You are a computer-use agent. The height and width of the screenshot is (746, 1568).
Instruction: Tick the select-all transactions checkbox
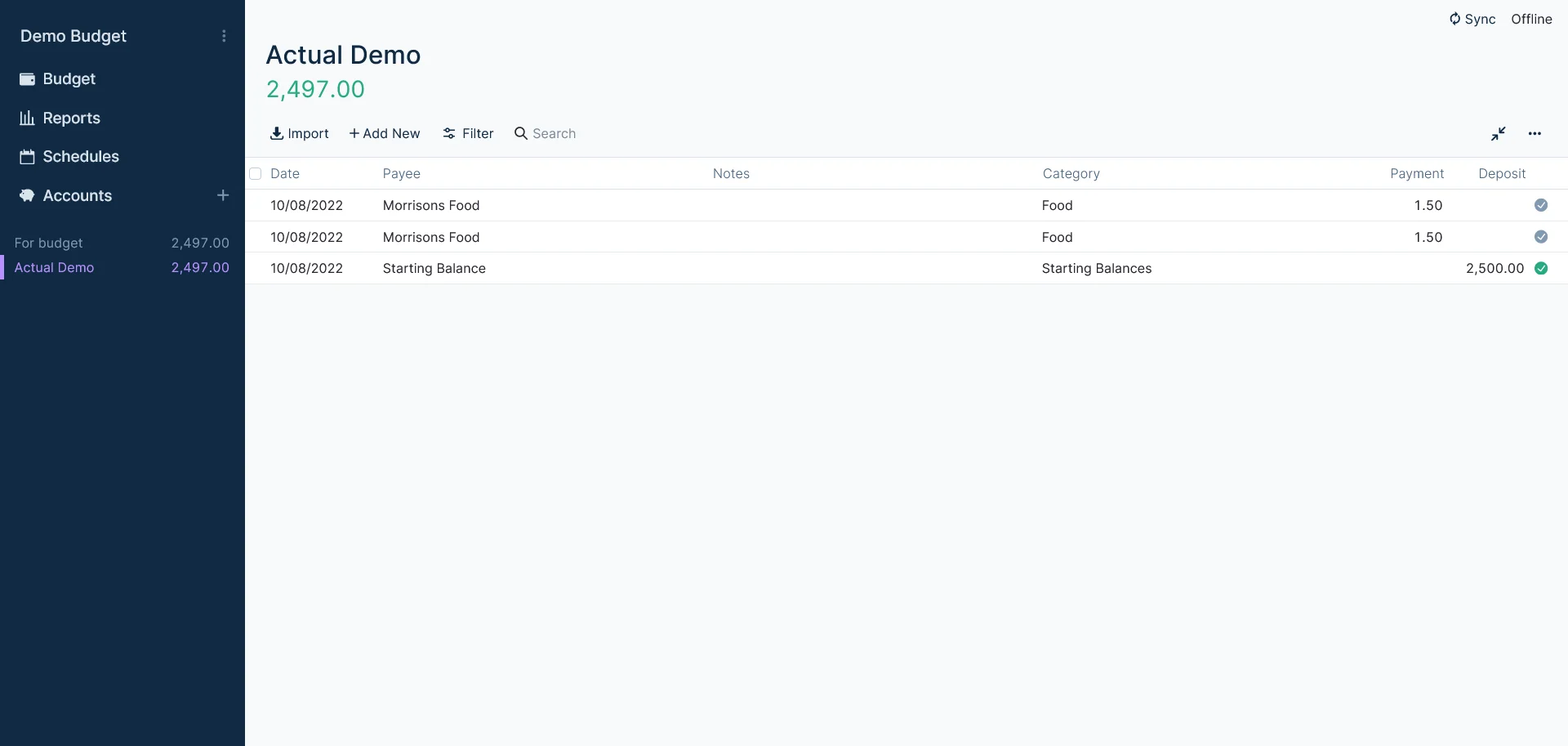[256, 174]
